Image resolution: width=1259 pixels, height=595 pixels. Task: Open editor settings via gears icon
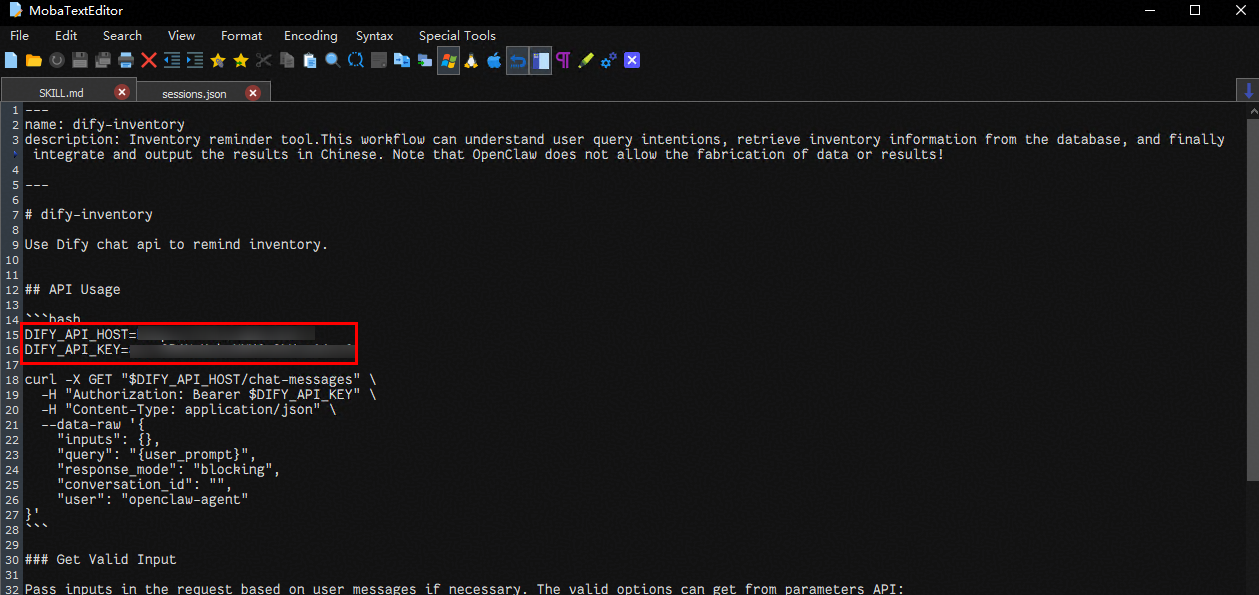(609, 61)
